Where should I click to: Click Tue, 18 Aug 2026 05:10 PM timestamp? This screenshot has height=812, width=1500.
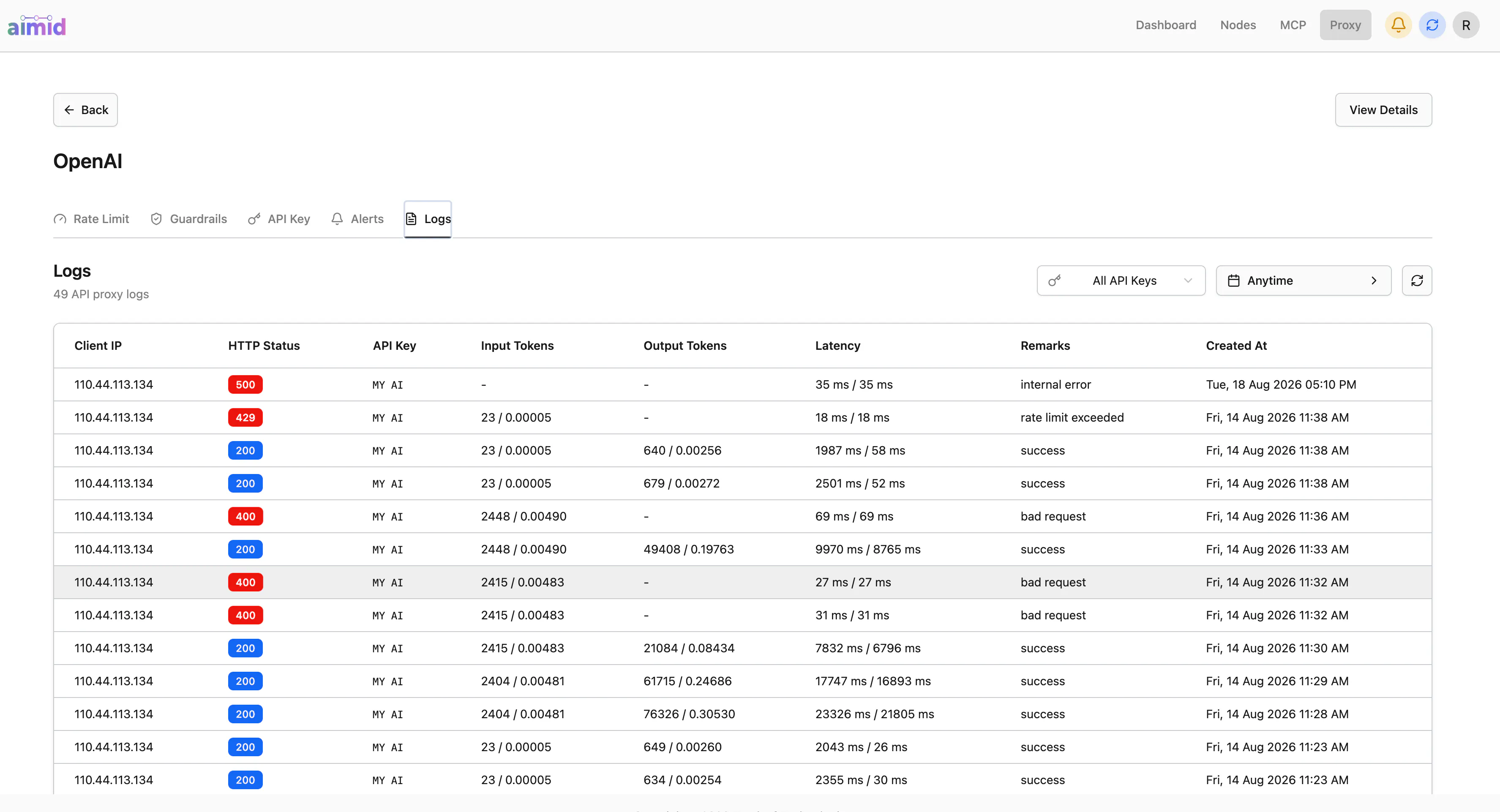pos(1281,384)
